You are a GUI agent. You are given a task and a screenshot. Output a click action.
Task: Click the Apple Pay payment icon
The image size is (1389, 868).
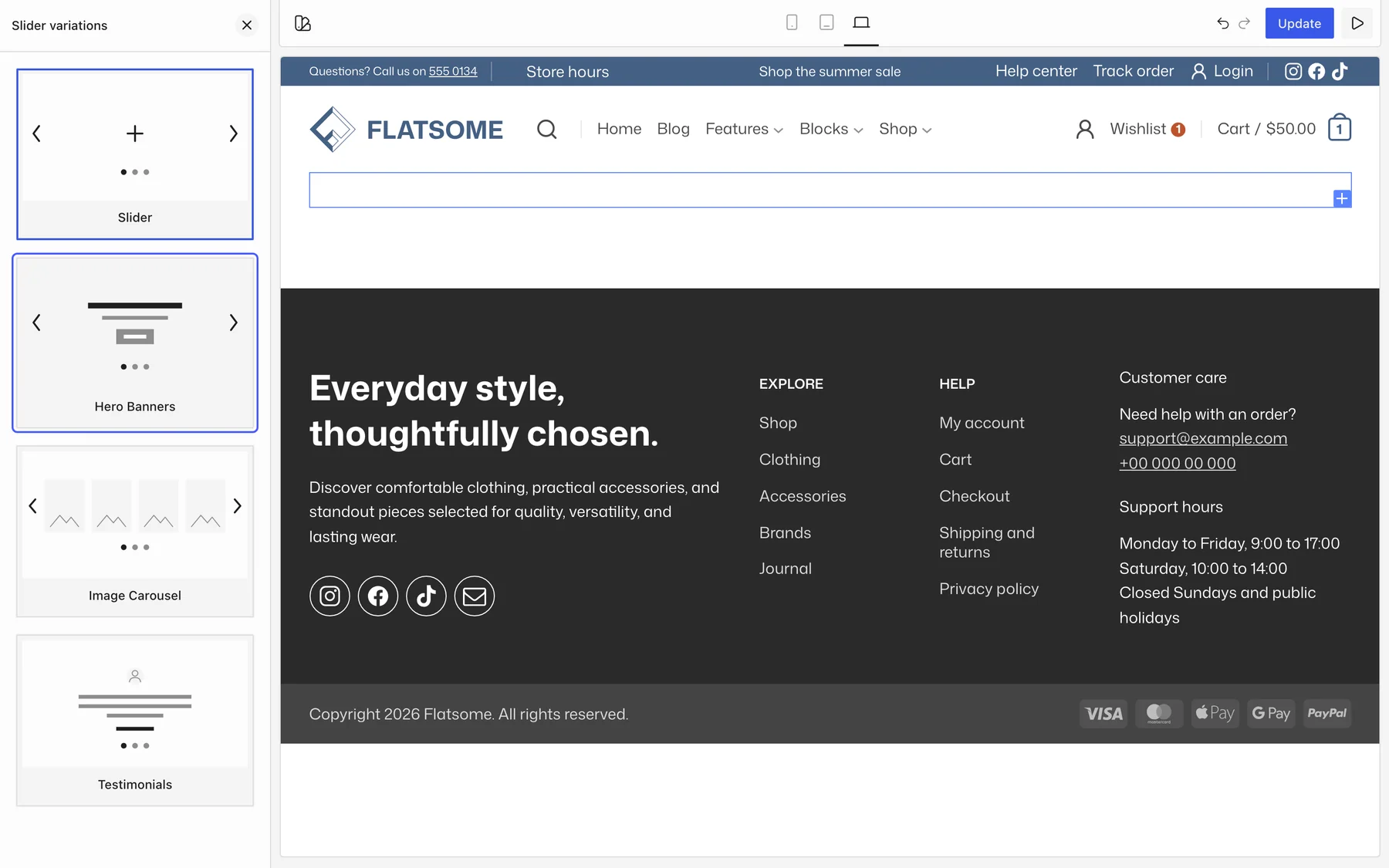click(x=1215, y=714)
